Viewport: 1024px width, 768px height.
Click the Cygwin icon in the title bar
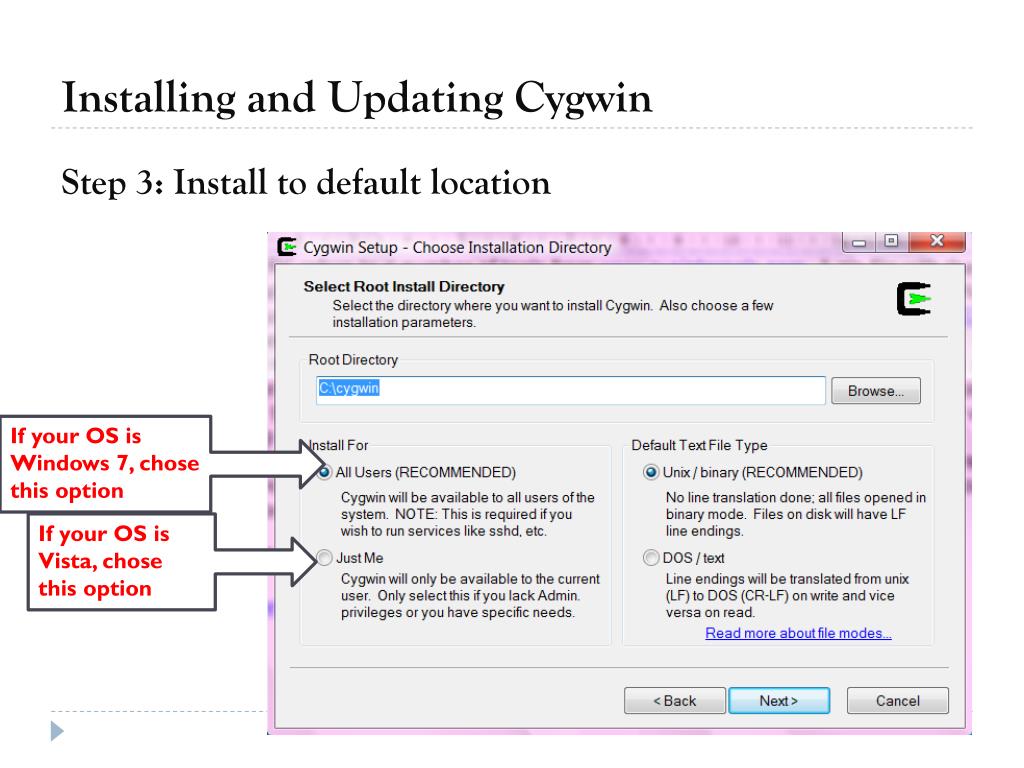click(287, 248)
